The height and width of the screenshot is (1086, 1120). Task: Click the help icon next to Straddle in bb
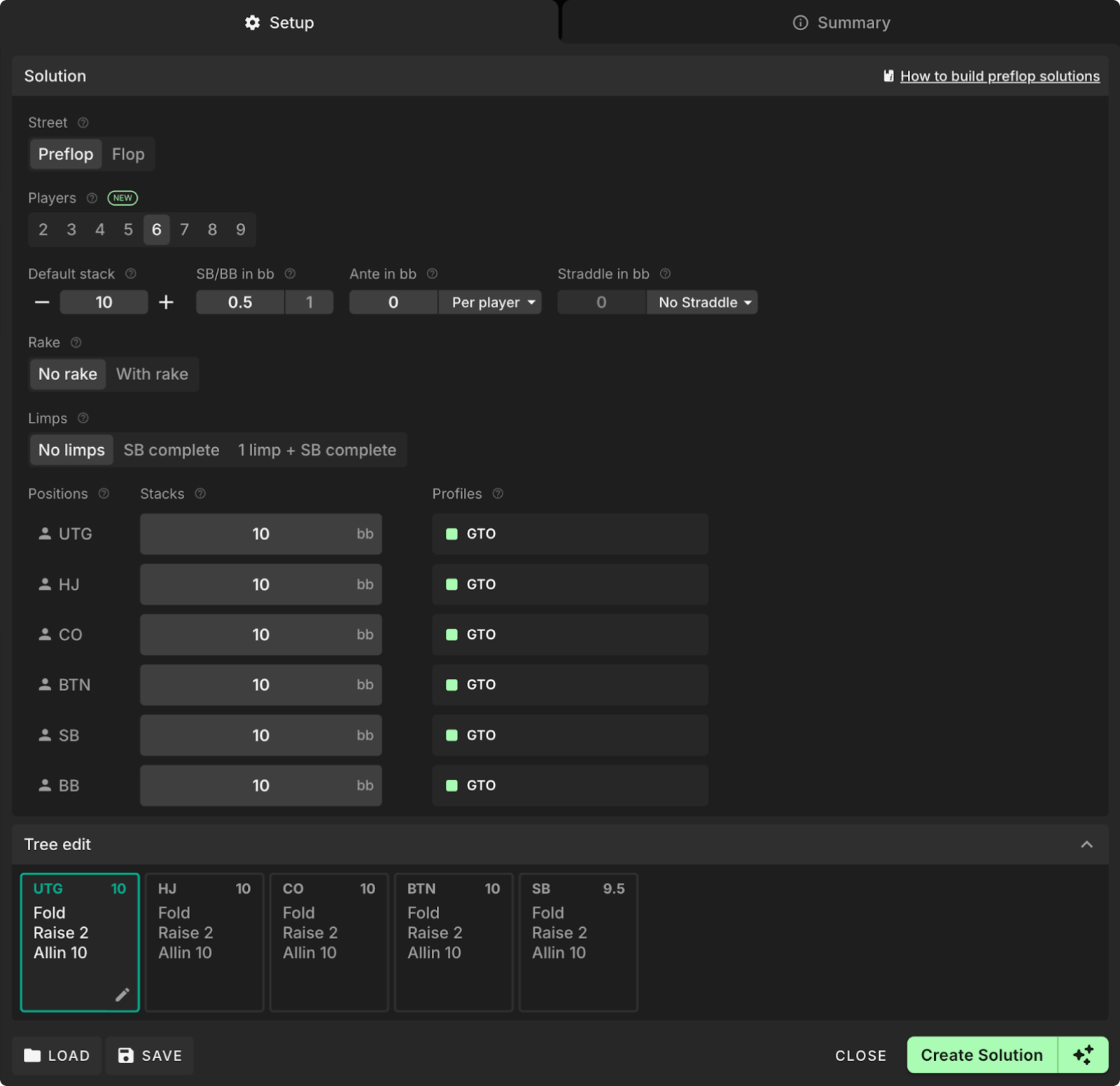665,274
